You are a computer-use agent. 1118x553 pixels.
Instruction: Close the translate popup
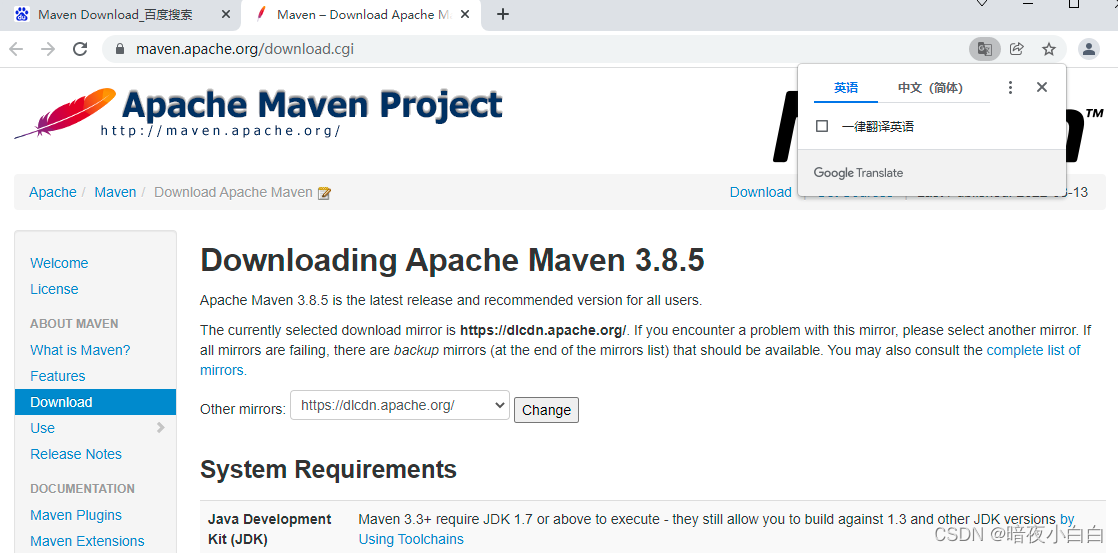coord(1042,88)
